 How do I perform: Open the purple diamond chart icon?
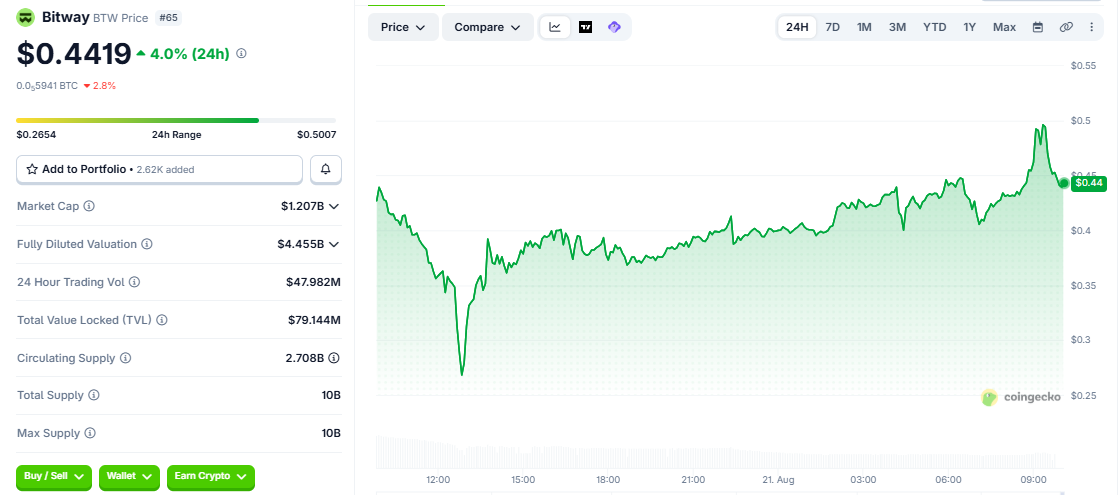point(615,27)
